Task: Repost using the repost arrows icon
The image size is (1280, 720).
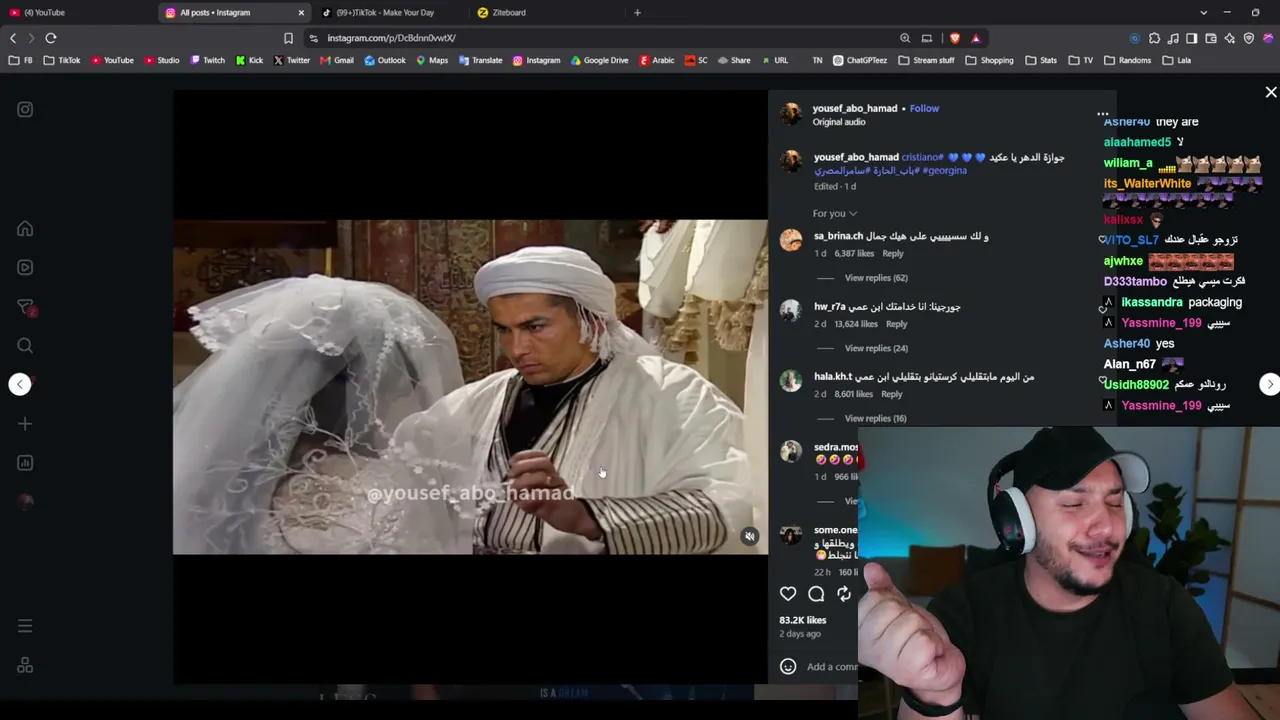Action: 844,594
